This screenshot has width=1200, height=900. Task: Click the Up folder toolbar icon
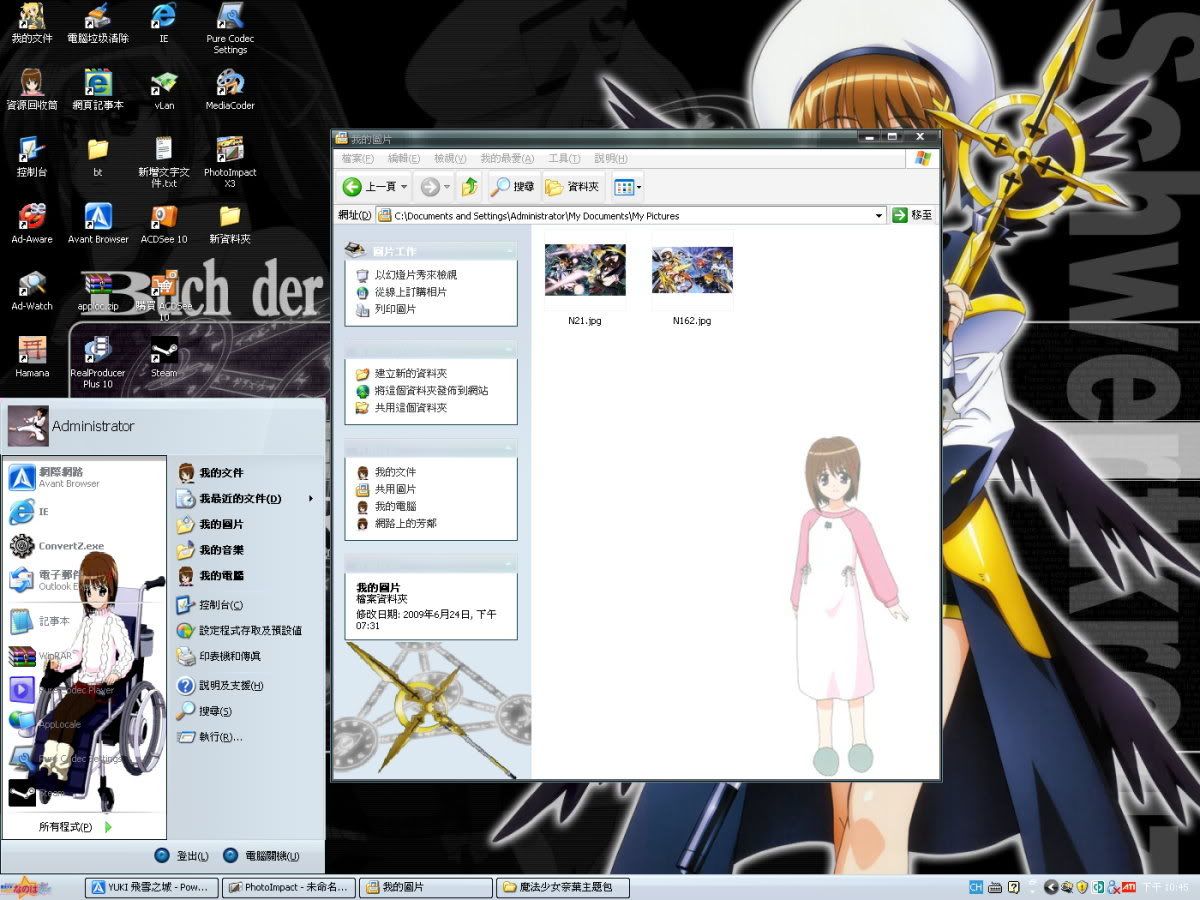point(470,186)
